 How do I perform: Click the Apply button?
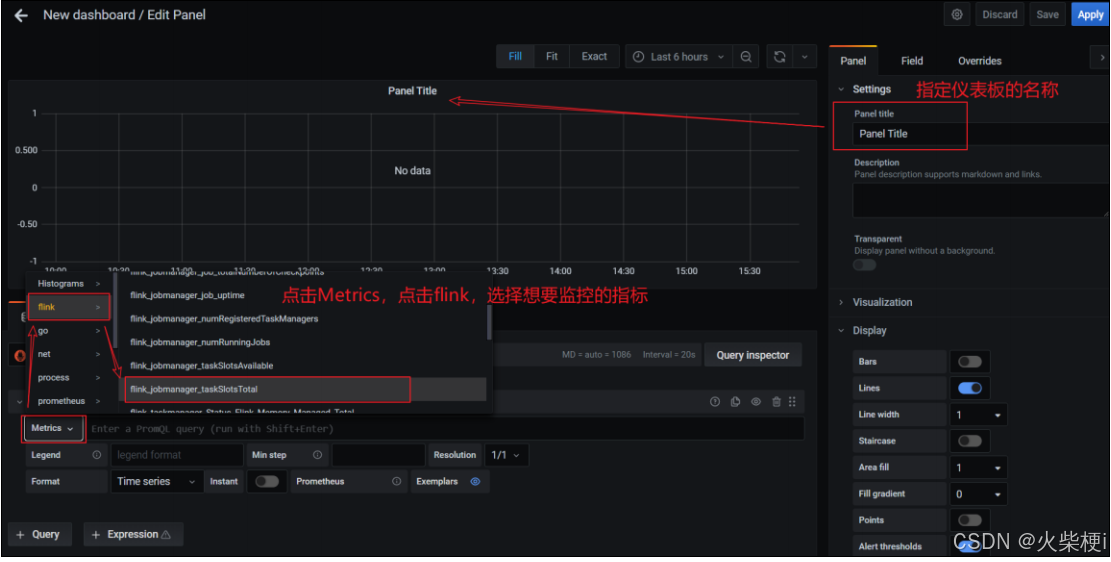click(x=1090, y=14)
